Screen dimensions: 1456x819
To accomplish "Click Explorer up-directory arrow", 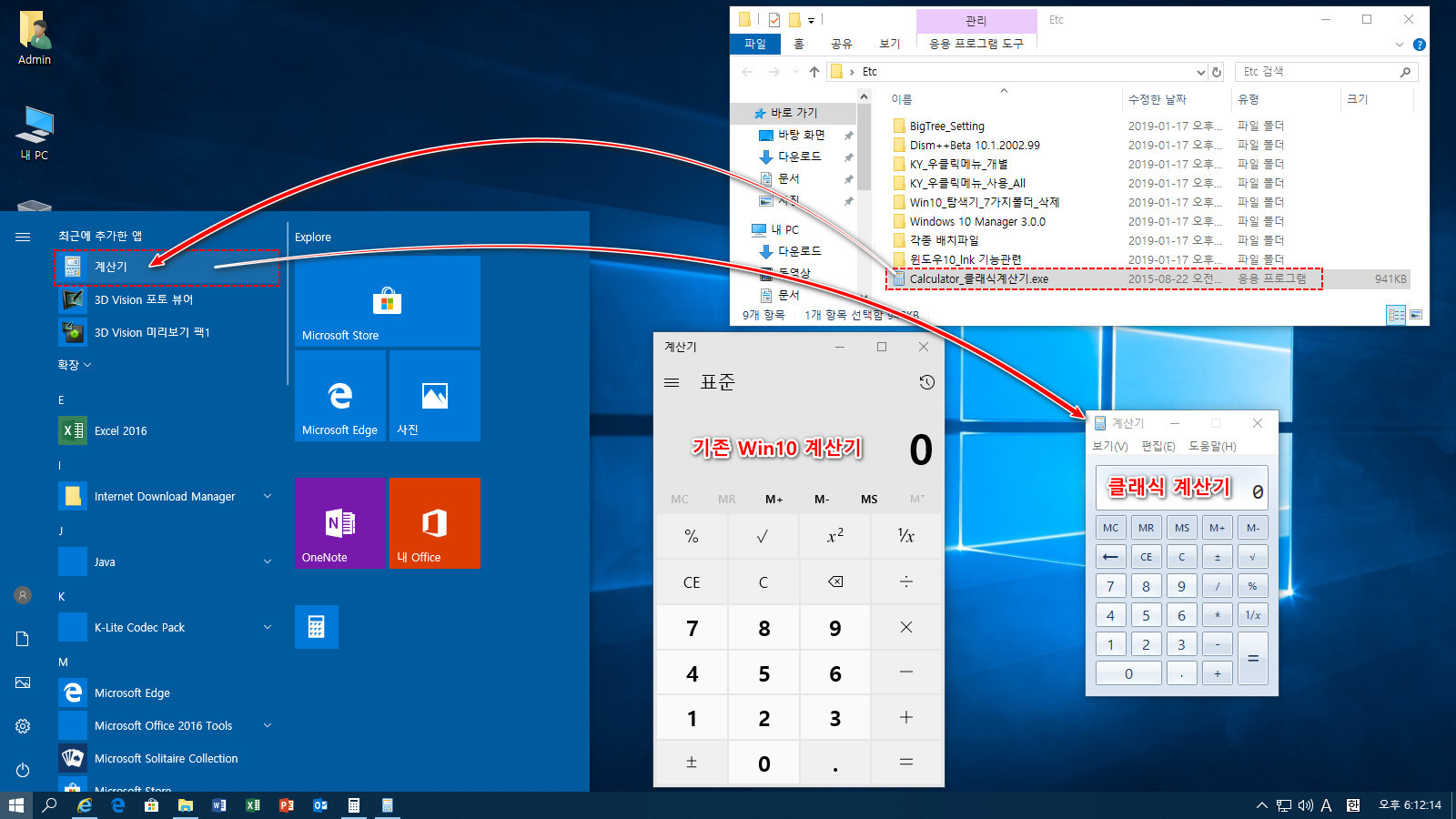I will 814,72.
